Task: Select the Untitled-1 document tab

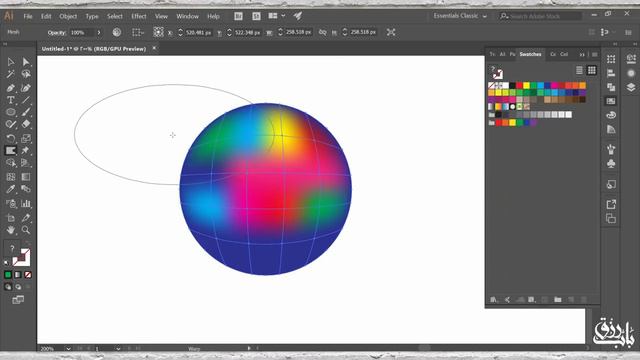Action: point(94,49)
